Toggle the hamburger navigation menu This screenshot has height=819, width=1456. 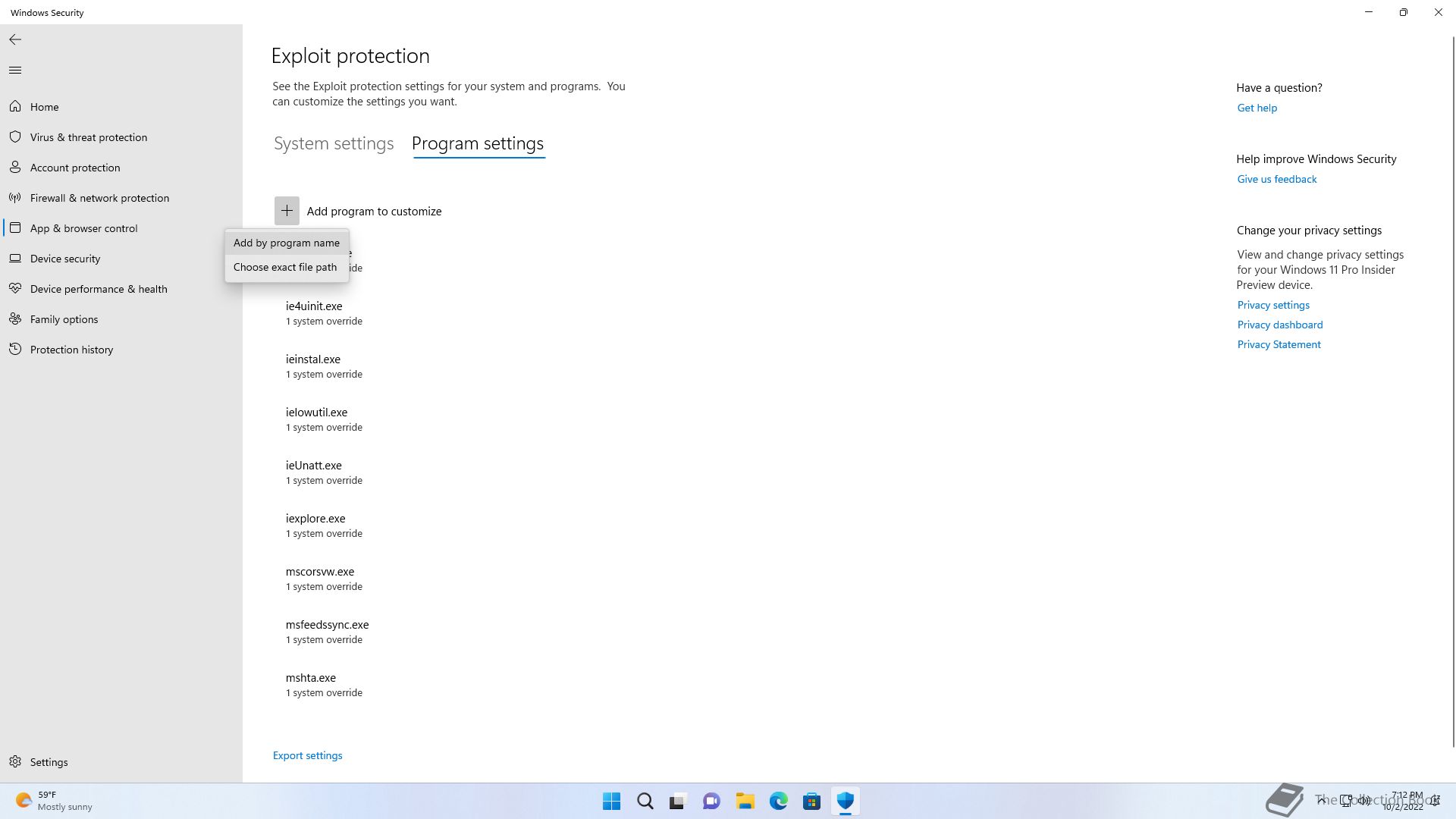click(x=15, y=71)
